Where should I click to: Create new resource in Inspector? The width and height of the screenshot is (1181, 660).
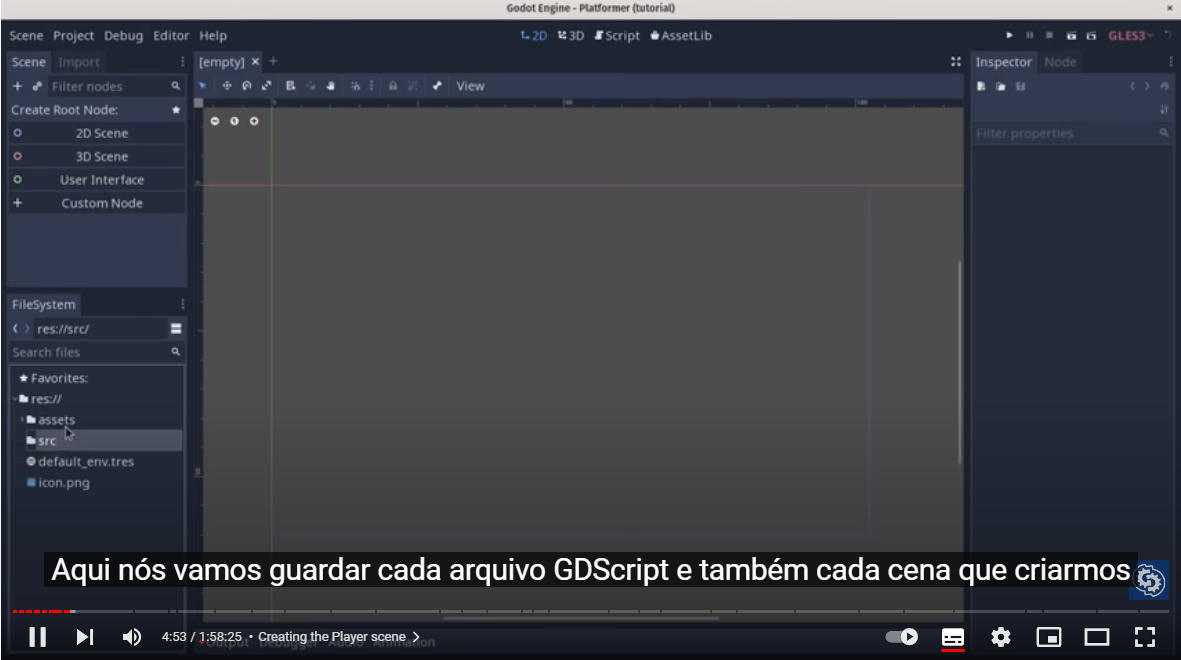(981, 87)
